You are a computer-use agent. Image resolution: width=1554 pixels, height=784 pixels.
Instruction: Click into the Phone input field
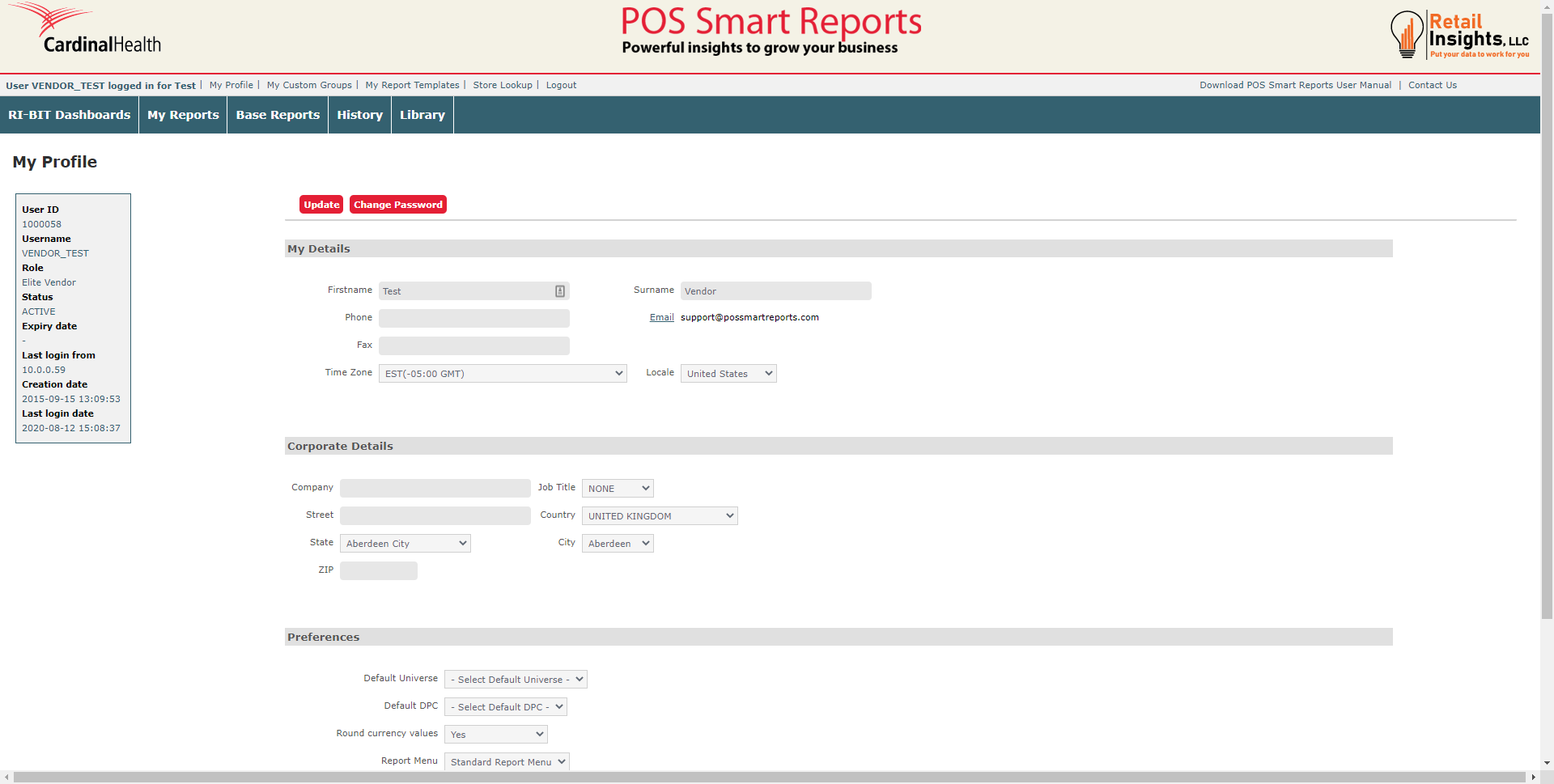click(x=473, y=319)
